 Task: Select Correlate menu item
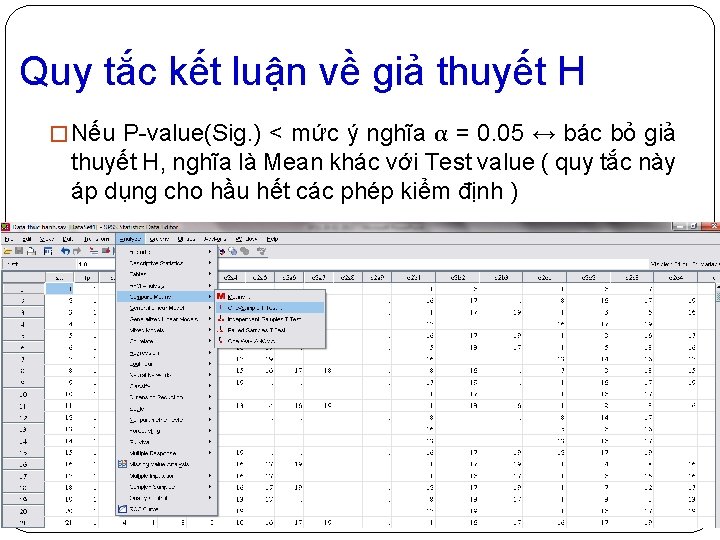[x=166, y=341]
